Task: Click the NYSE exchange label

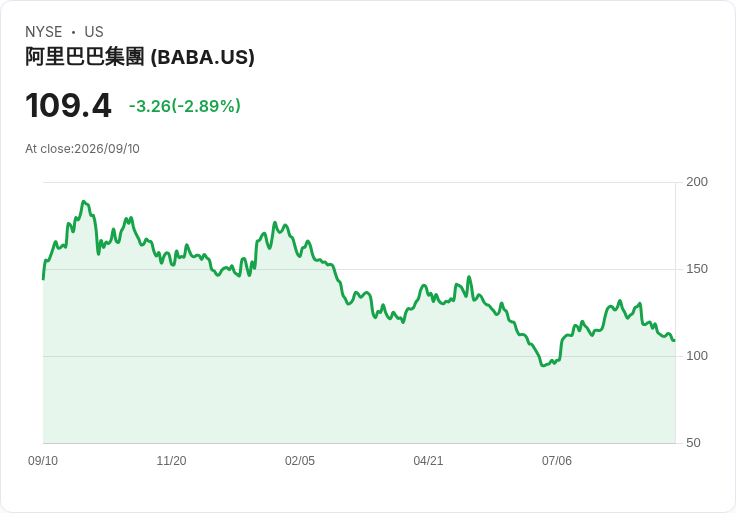Action: tap(44, 32)
